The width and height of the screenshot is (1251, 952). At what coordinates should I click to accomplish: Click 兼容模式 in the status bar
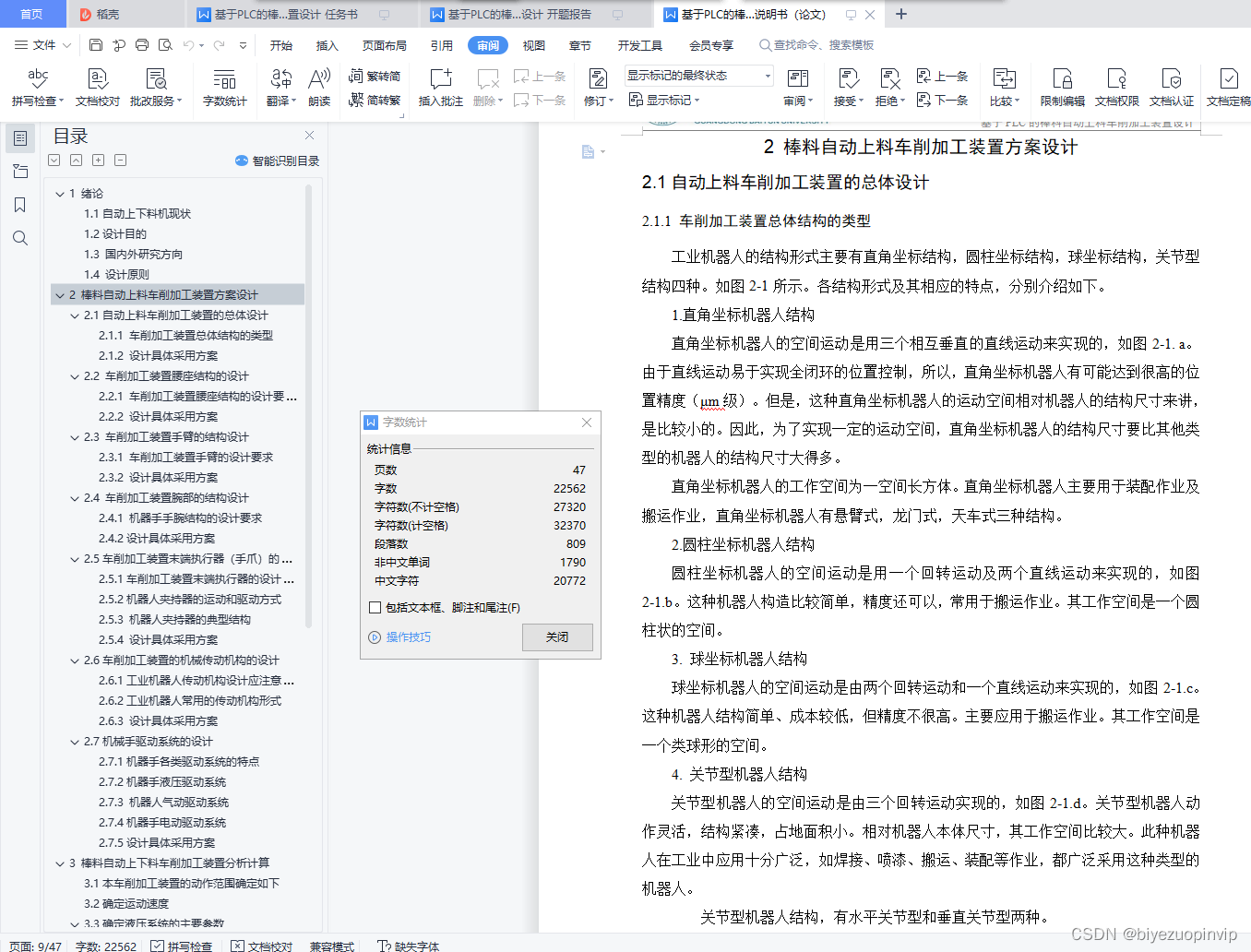(332, 946)
